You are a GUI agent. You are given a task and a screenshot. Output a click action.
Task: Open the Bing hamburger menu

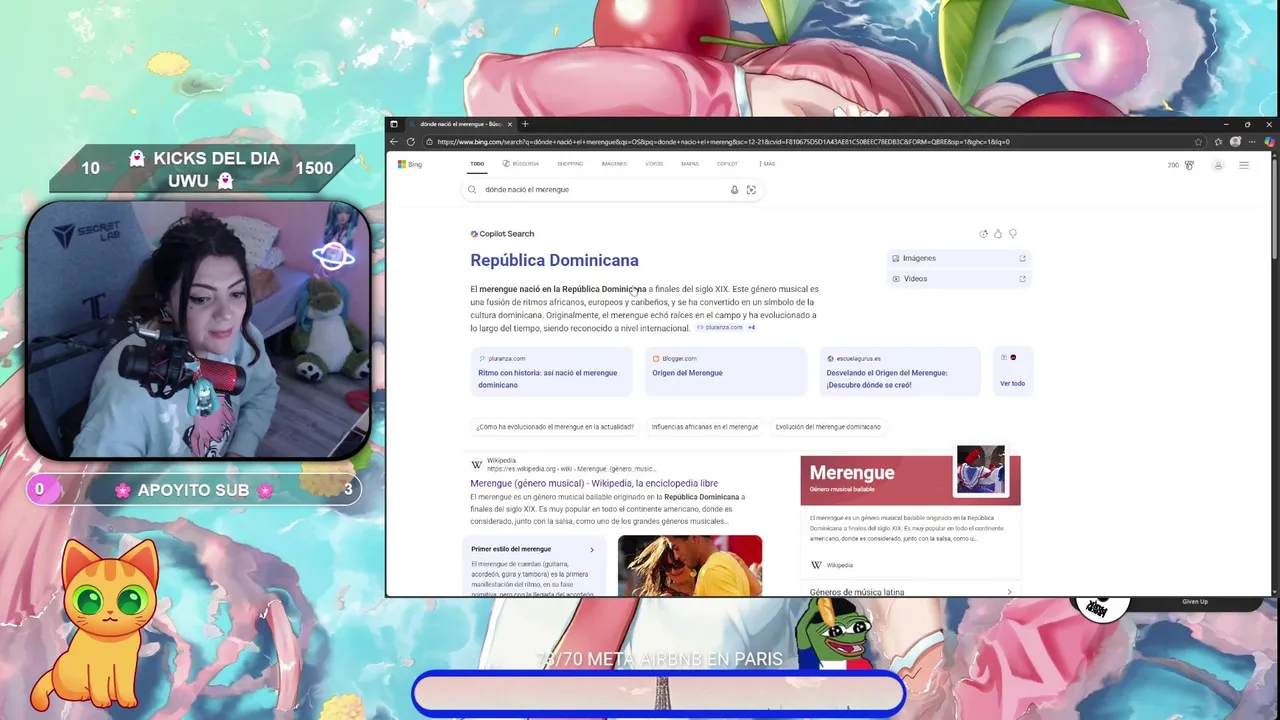click(x=1244, y=165)
